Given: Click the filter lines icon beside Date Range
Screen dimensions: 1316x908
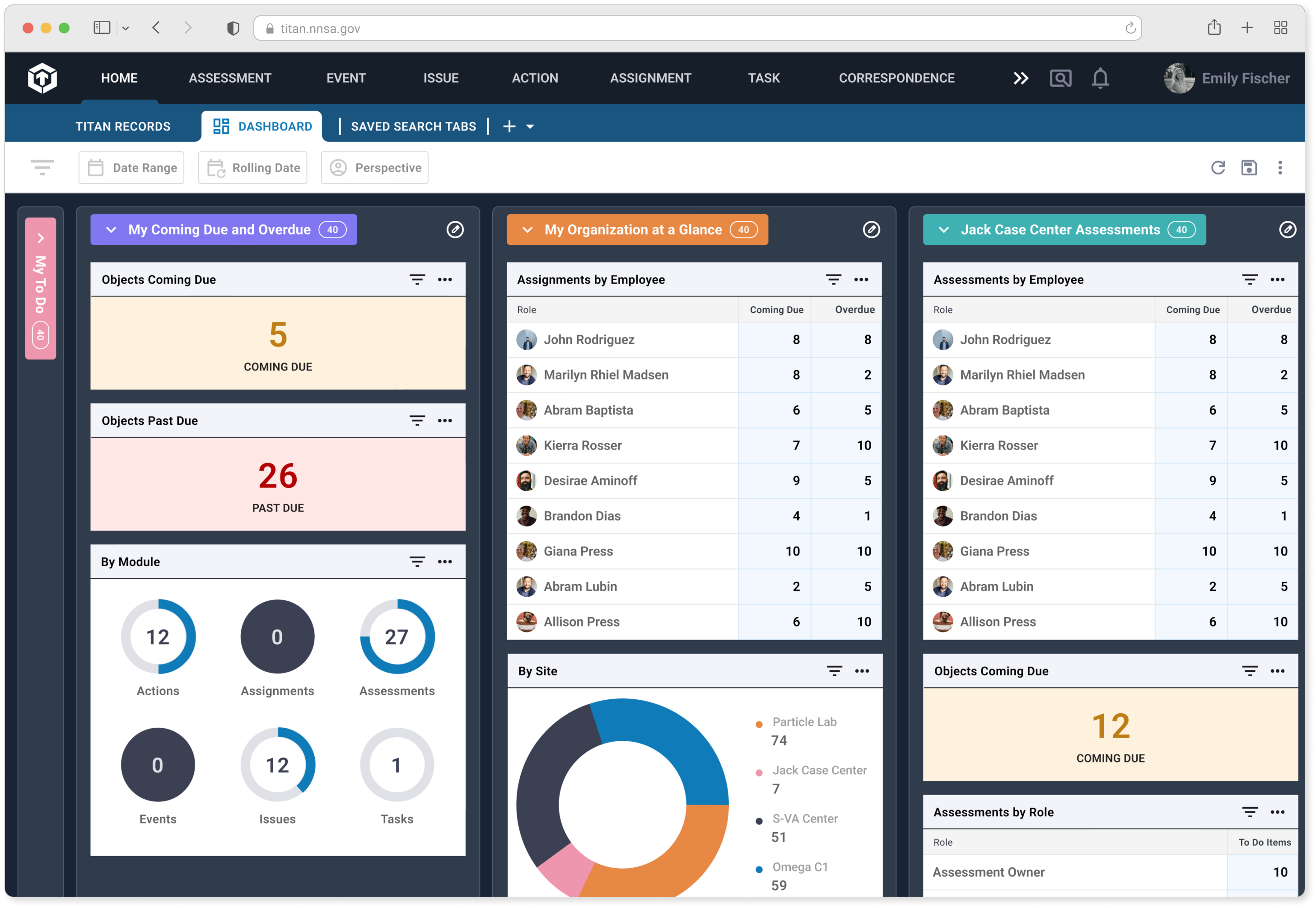Looking at the screenshot, I should (42, 167).
